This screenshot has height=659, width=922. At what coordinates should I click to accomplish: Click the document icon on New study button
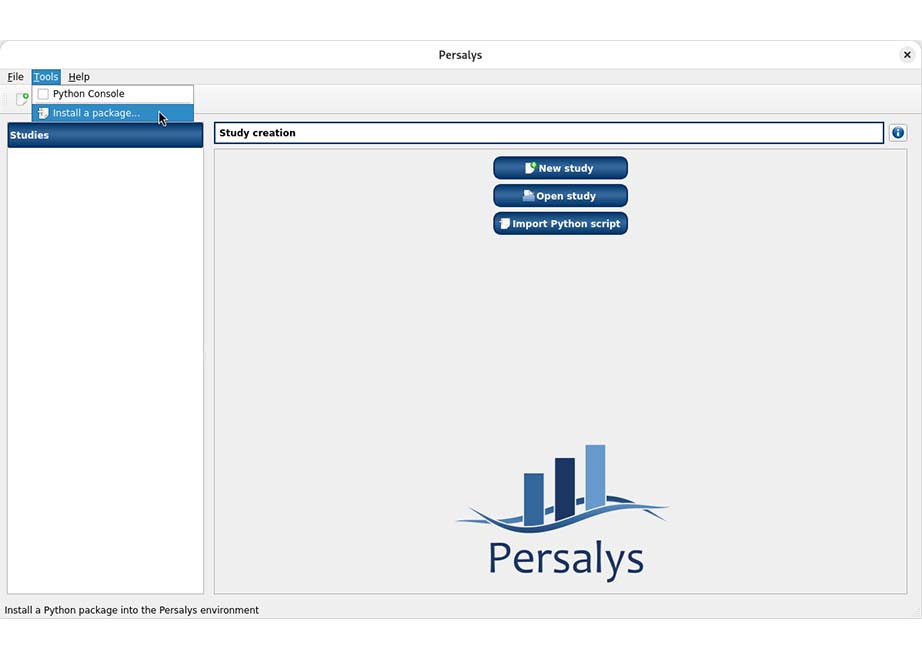(530, 168)
